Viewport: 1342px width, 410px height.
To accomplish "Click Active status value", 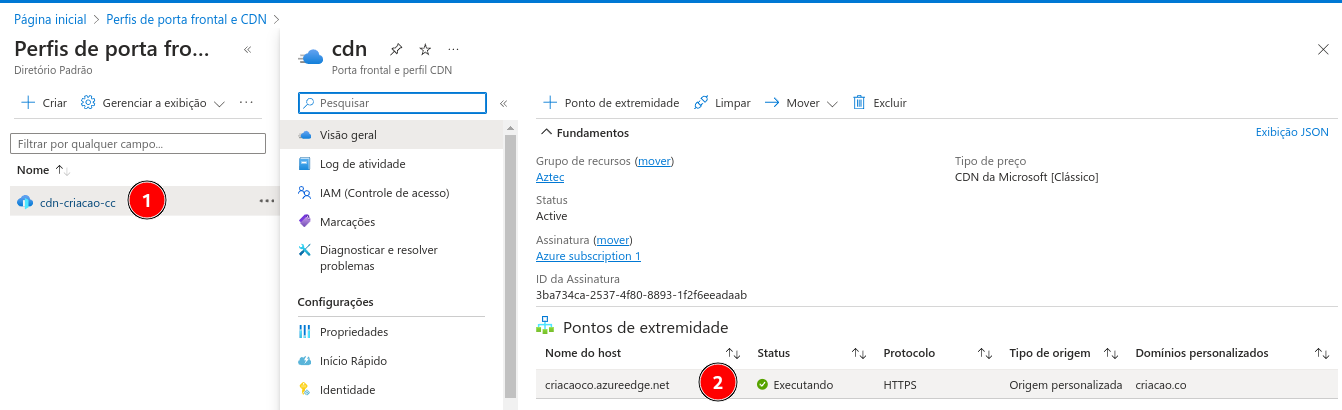I will (552, 216).
